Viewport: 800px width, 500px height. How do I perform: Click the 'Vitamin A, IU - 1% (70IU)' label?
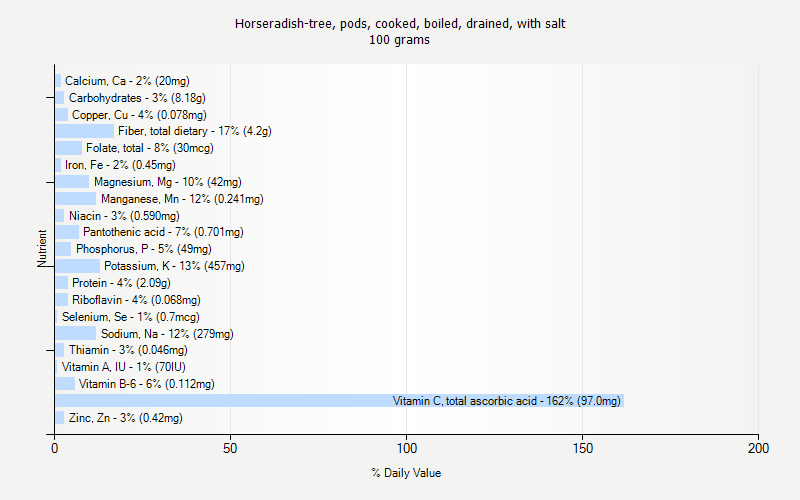click(x=123, y=367)
